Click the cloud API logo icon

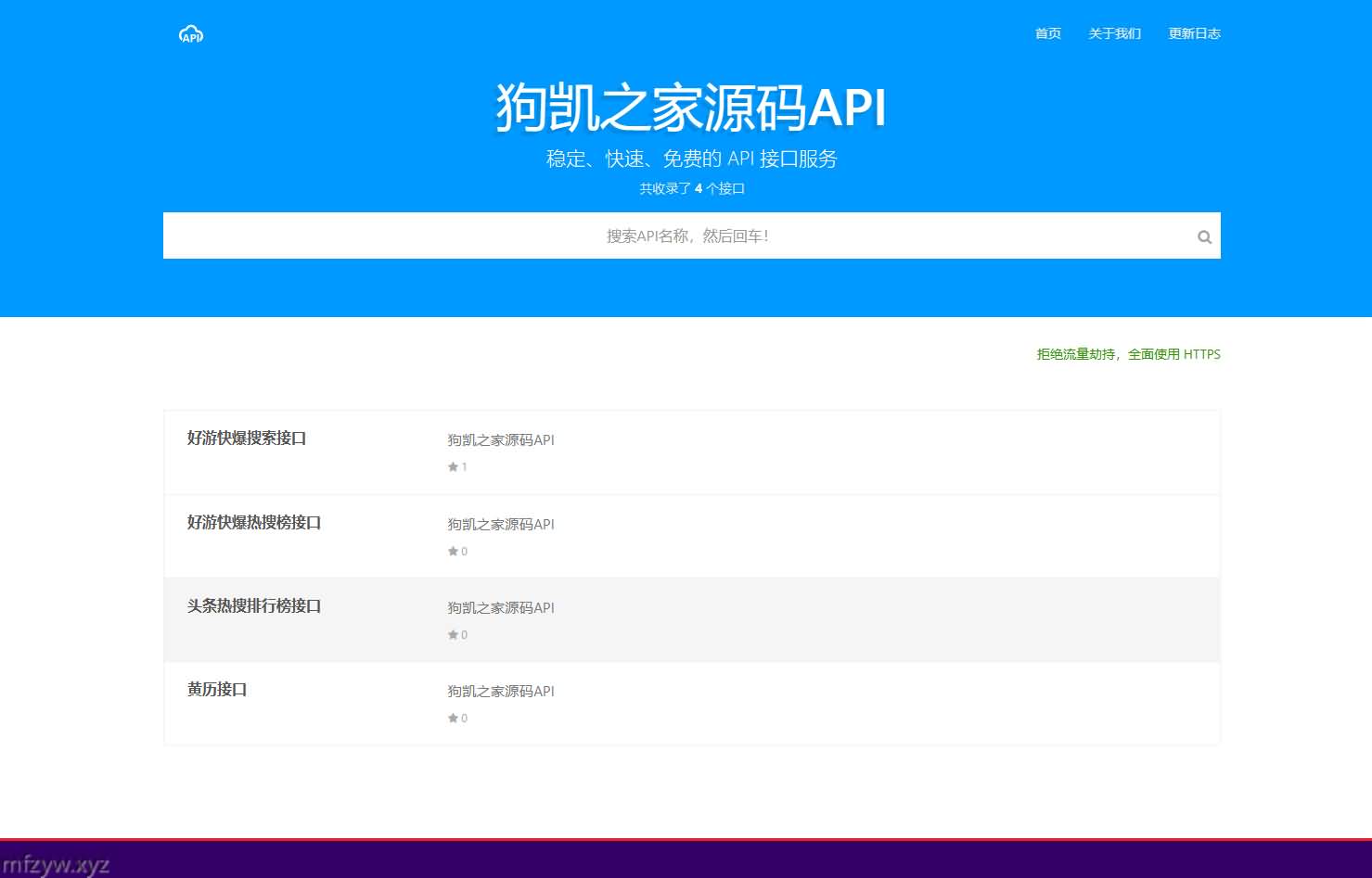pyautogui.click(x=191, y=34)
